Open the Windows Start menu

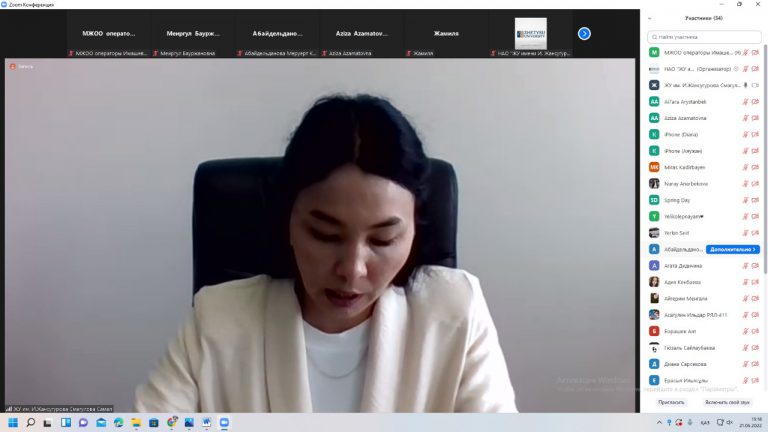(13, 423)
